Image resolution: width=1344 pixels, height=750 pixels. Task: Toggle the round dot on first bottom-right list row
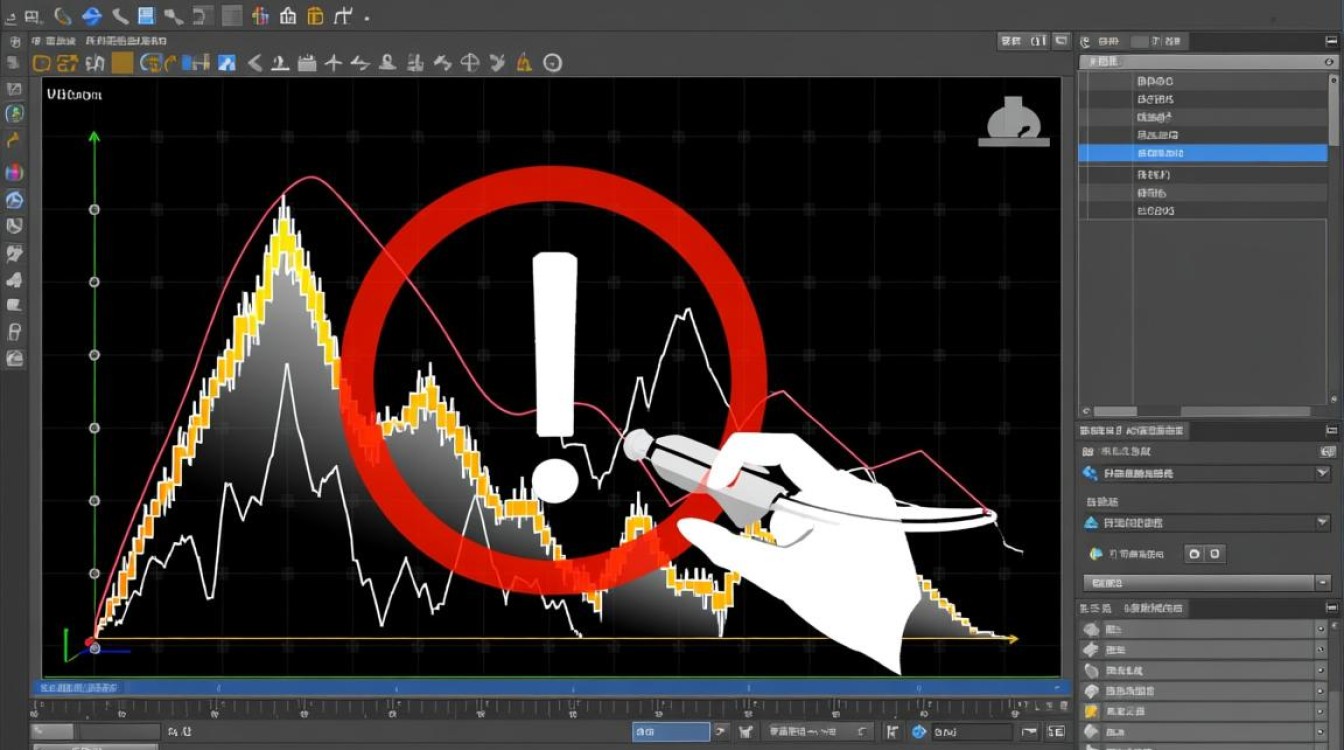click(x=1321, y=629)
